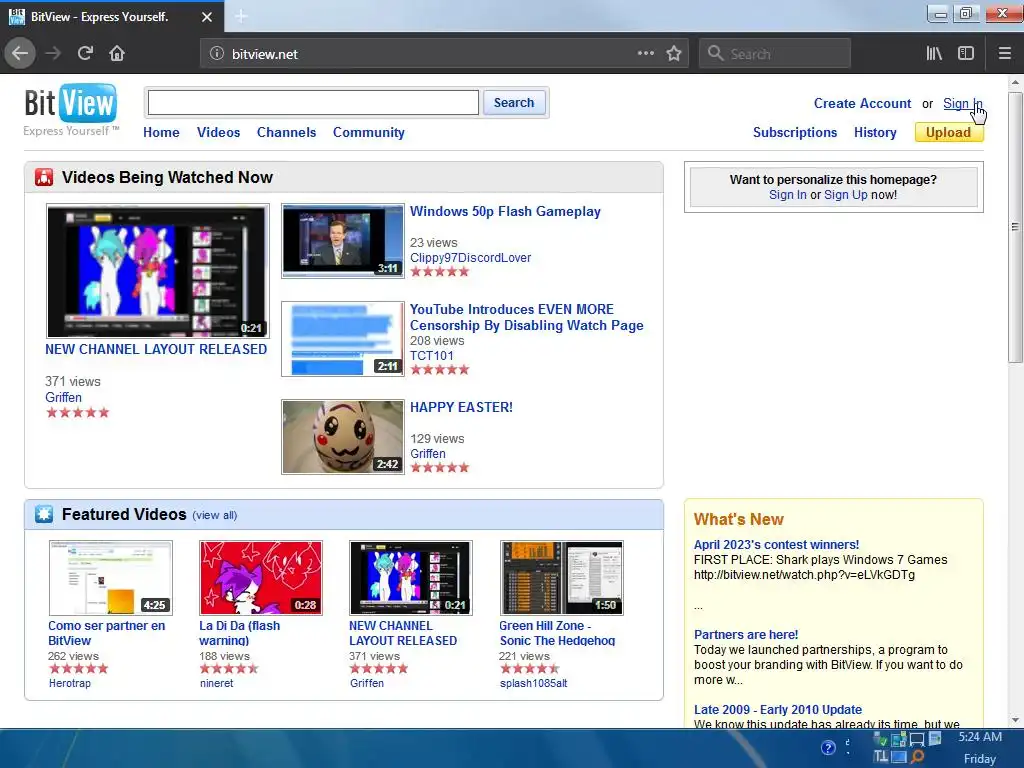Go back using the browser back arrow
The image size is (1024, 768).
click(x=20, y=54)
